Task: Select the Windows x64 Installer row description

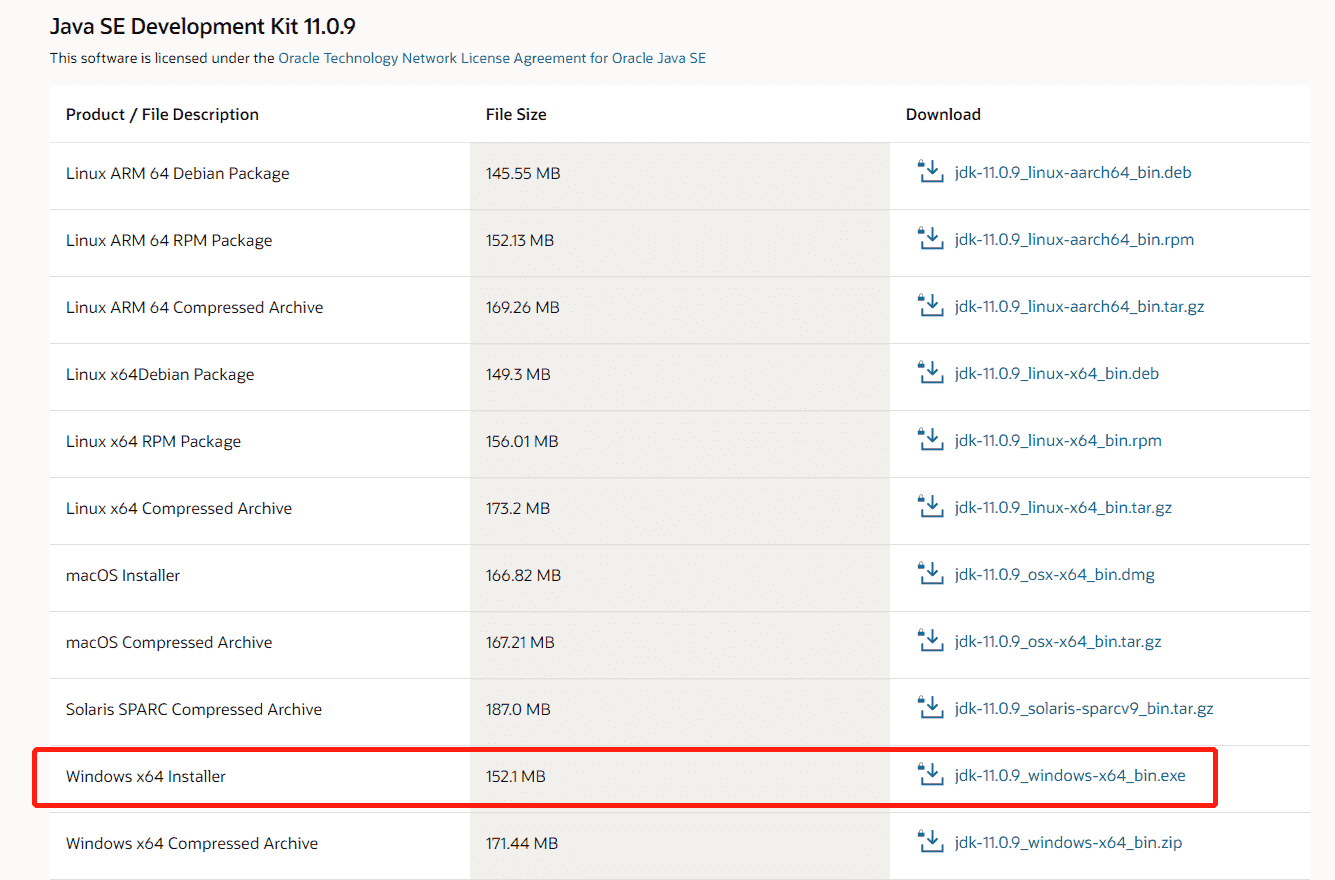Action: (x=146, y=776)
